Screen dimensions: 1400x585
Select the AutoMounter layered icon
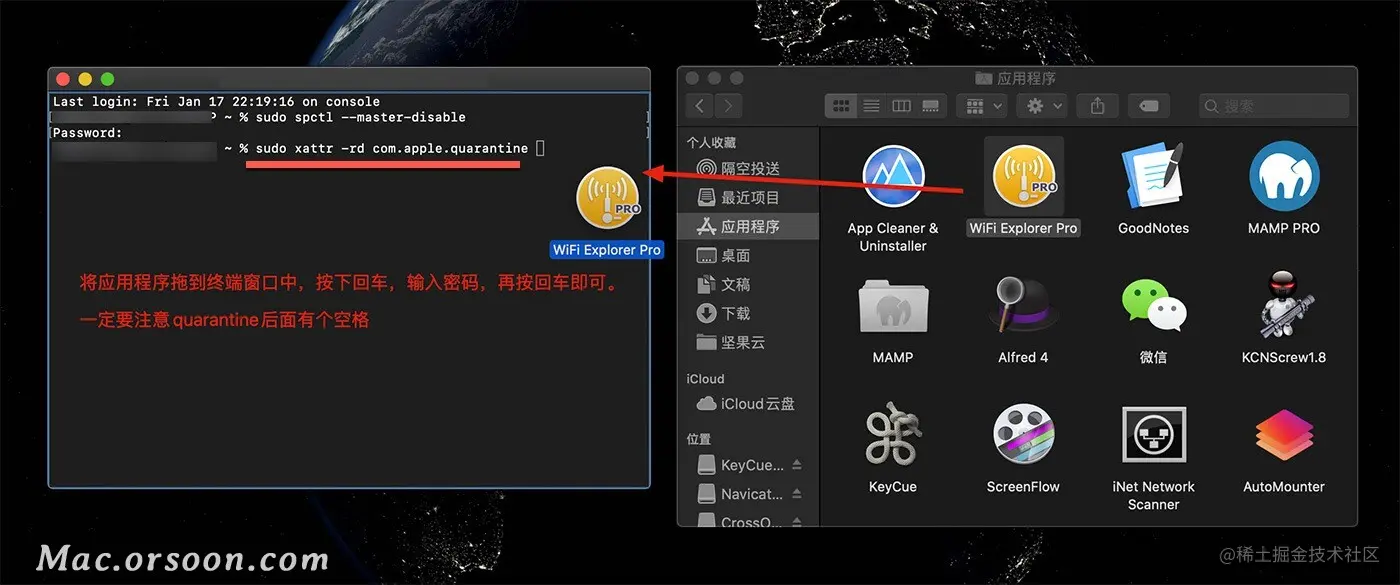[1284, 436]
